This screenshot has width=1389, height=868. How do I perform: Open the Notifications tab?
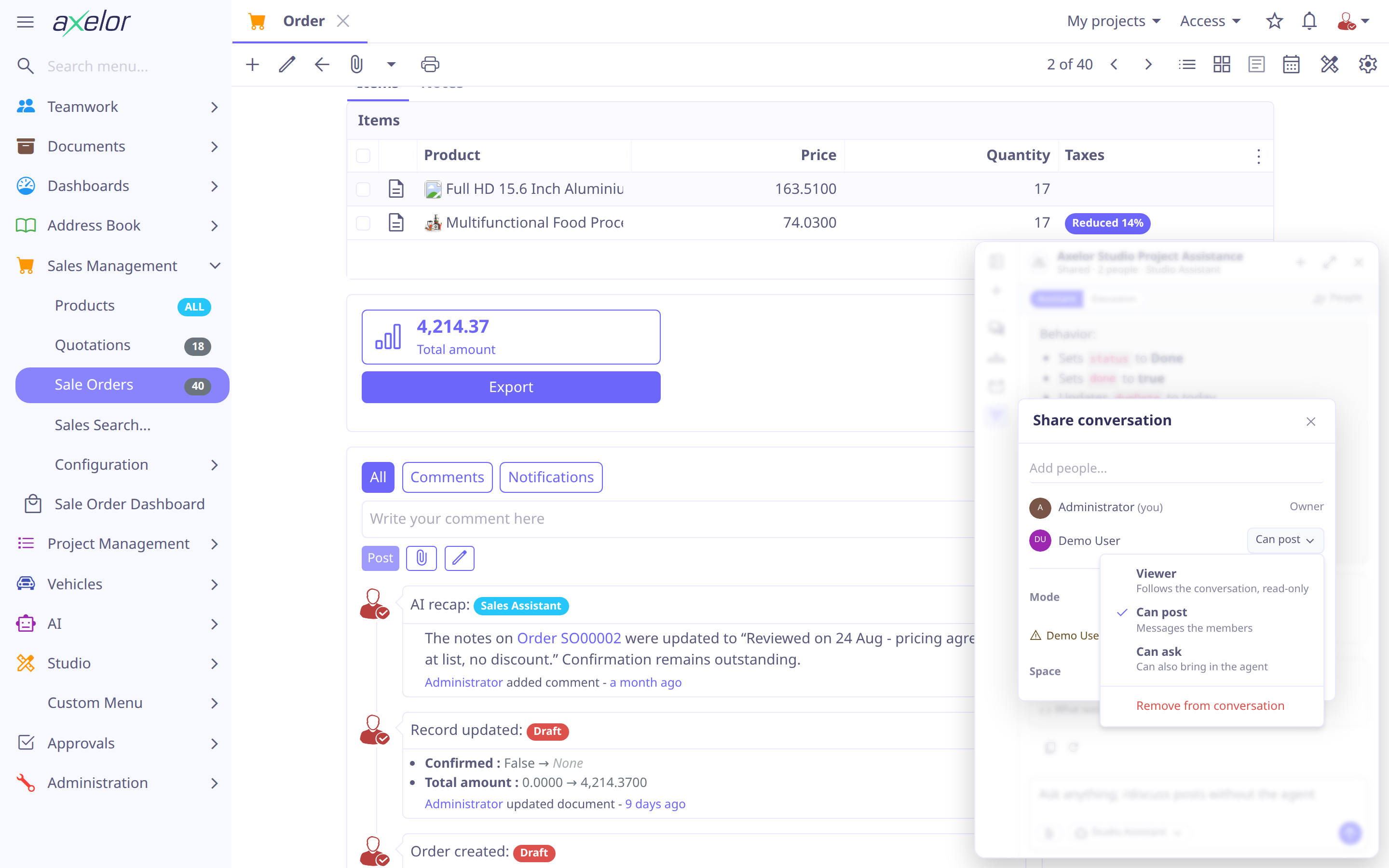coord(550,477)
